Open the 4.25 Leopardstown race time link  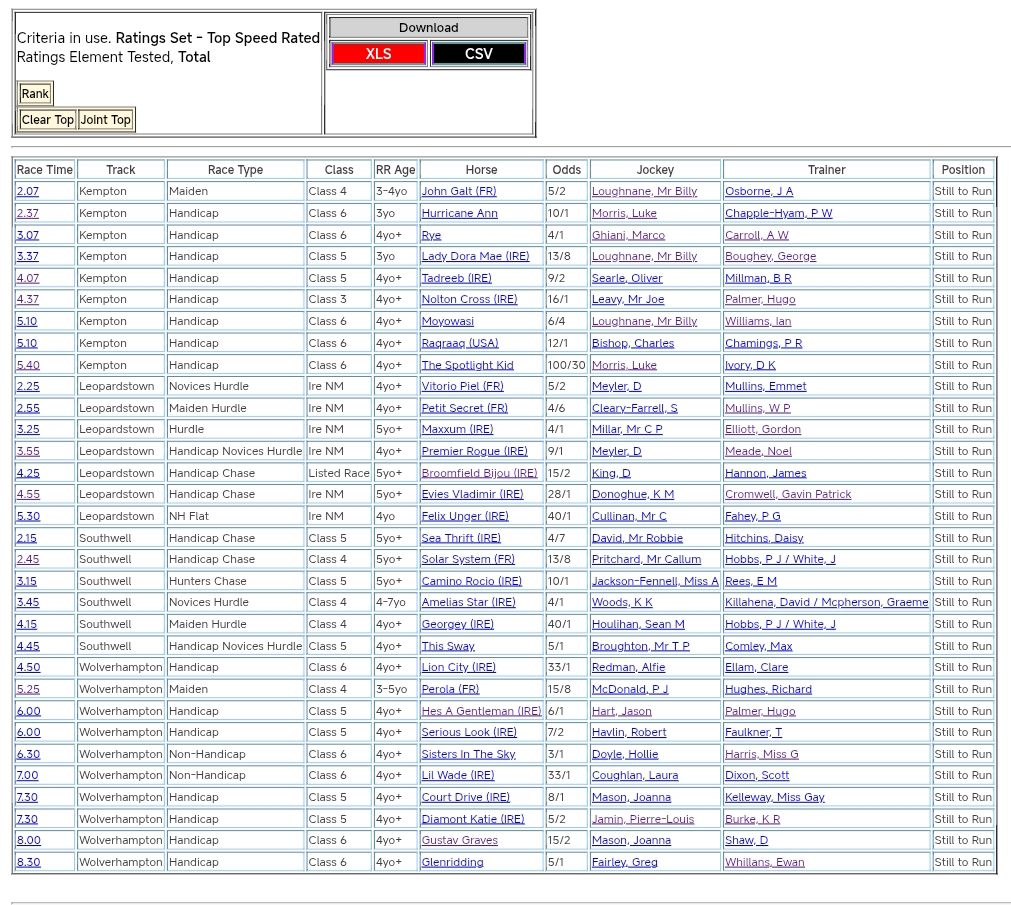pyautogui.click(x=28, y=473)
